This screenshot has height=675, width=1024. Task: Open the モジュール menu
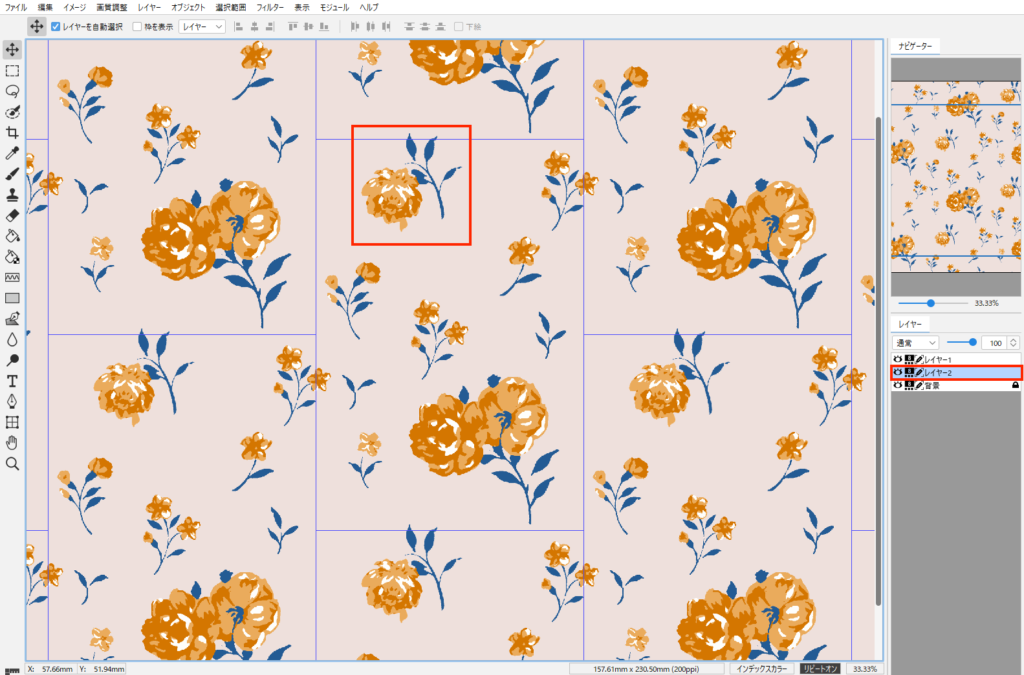point(334,7)
